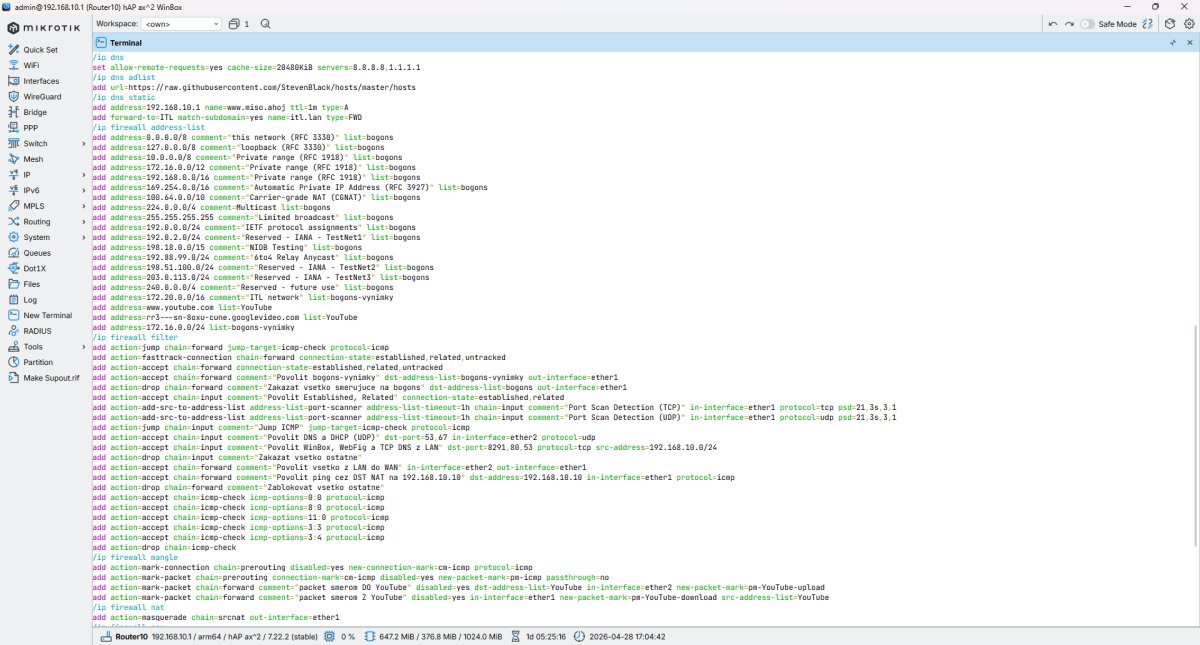Click the search magnifier icon
Screen dimensions: 1200x645
click(265, 23)
